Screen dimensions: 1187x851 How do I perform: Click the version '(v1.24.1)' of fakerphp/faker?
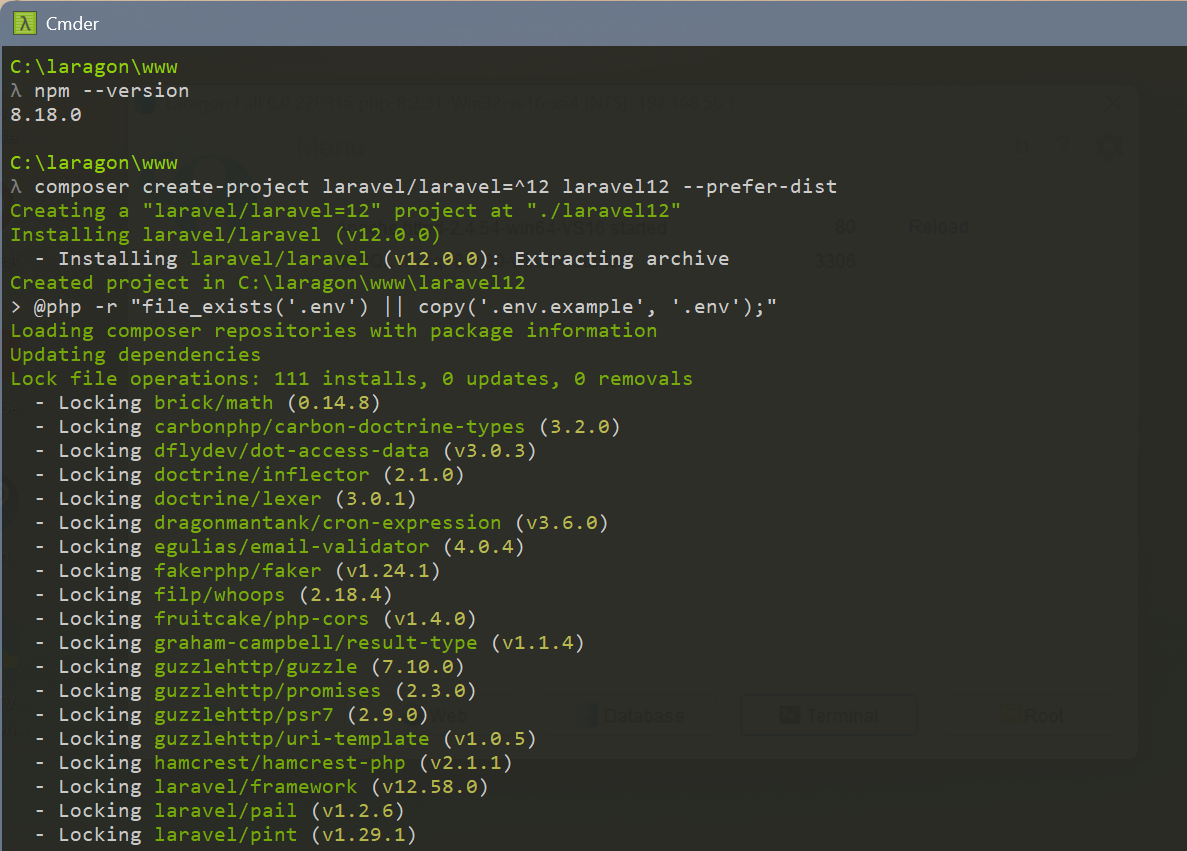[388, 572]
